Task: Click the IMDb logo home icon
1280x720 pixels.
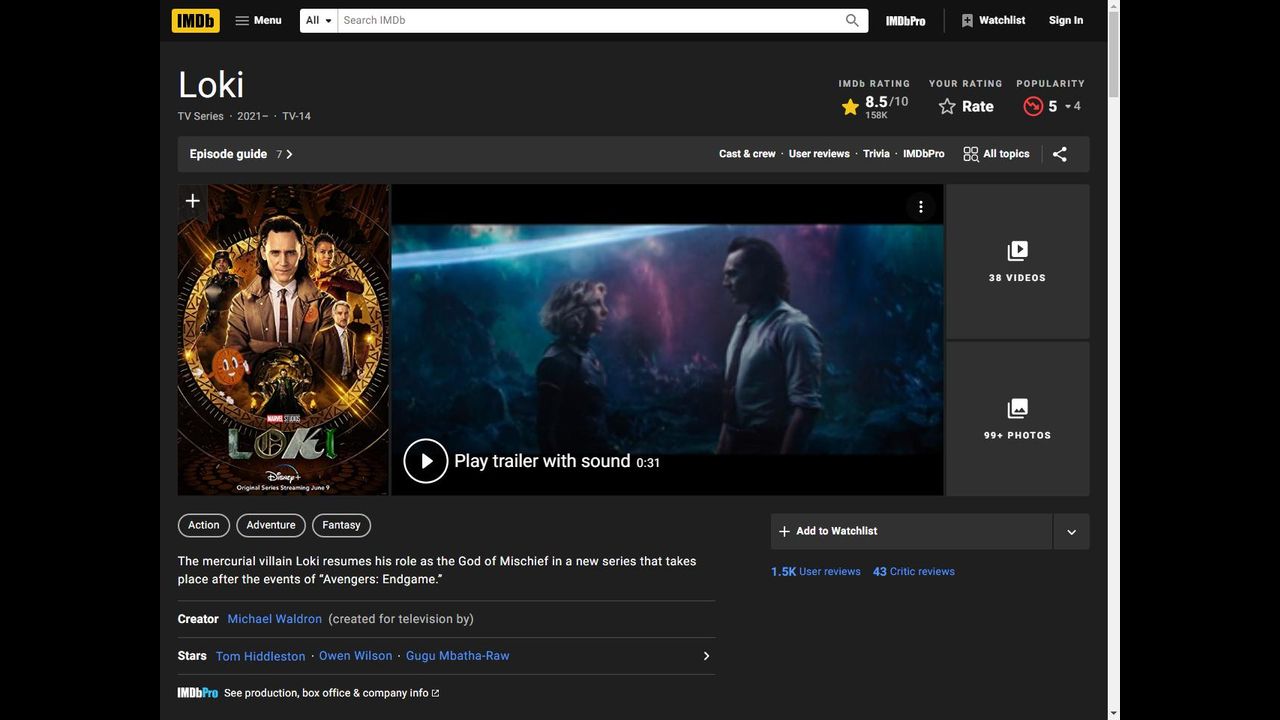Action: pyautogui.click(x=195, y=20)
